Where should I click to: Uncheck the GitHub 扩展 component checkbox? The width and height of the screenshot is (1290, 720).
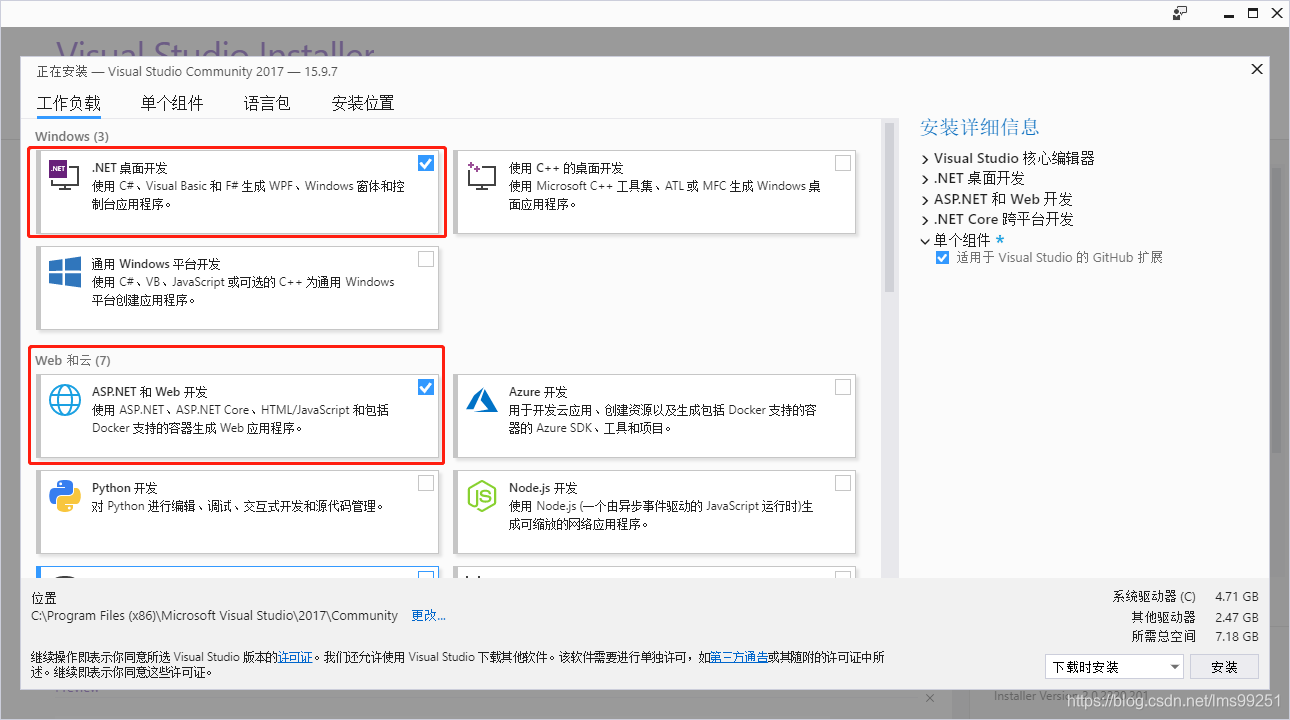pos(942,258)
